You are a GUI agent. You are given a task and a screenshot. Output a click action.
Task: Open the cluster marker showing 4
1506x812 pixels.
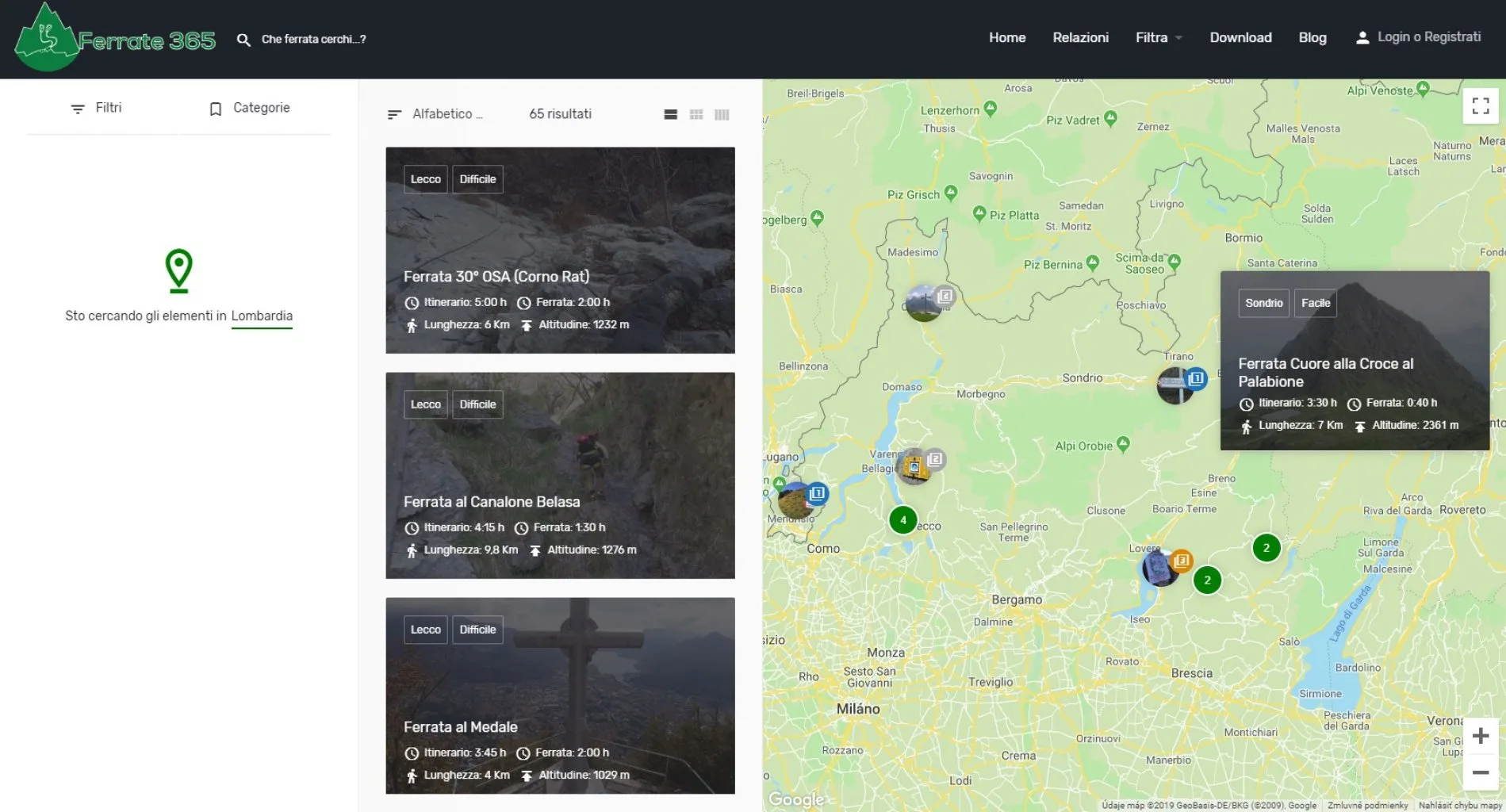pyautogui.click(x=902, y=520)
